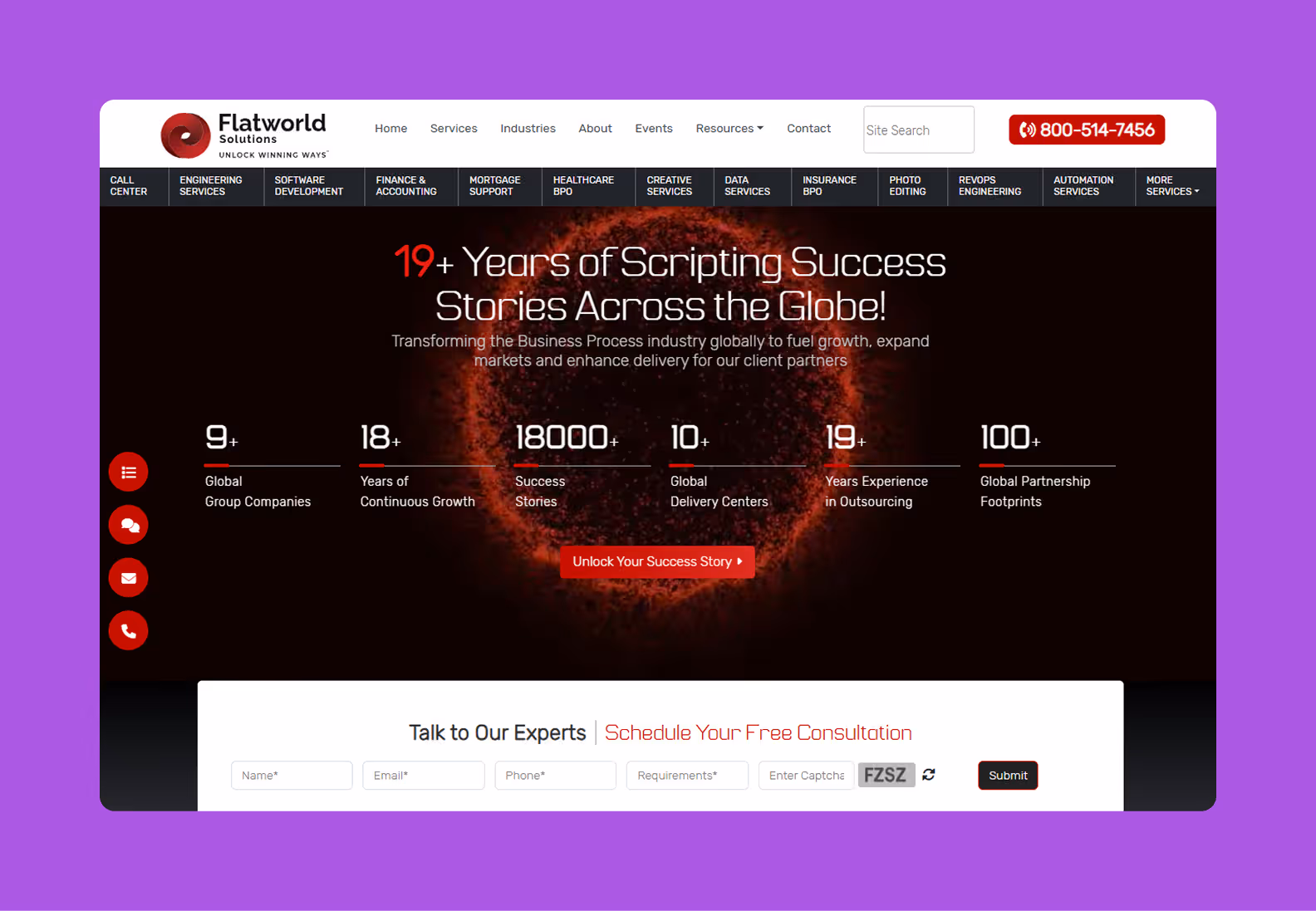Viewport: 1316px width, 911px height.
Task: Focus the Requirements field
Action: point(687,776)
